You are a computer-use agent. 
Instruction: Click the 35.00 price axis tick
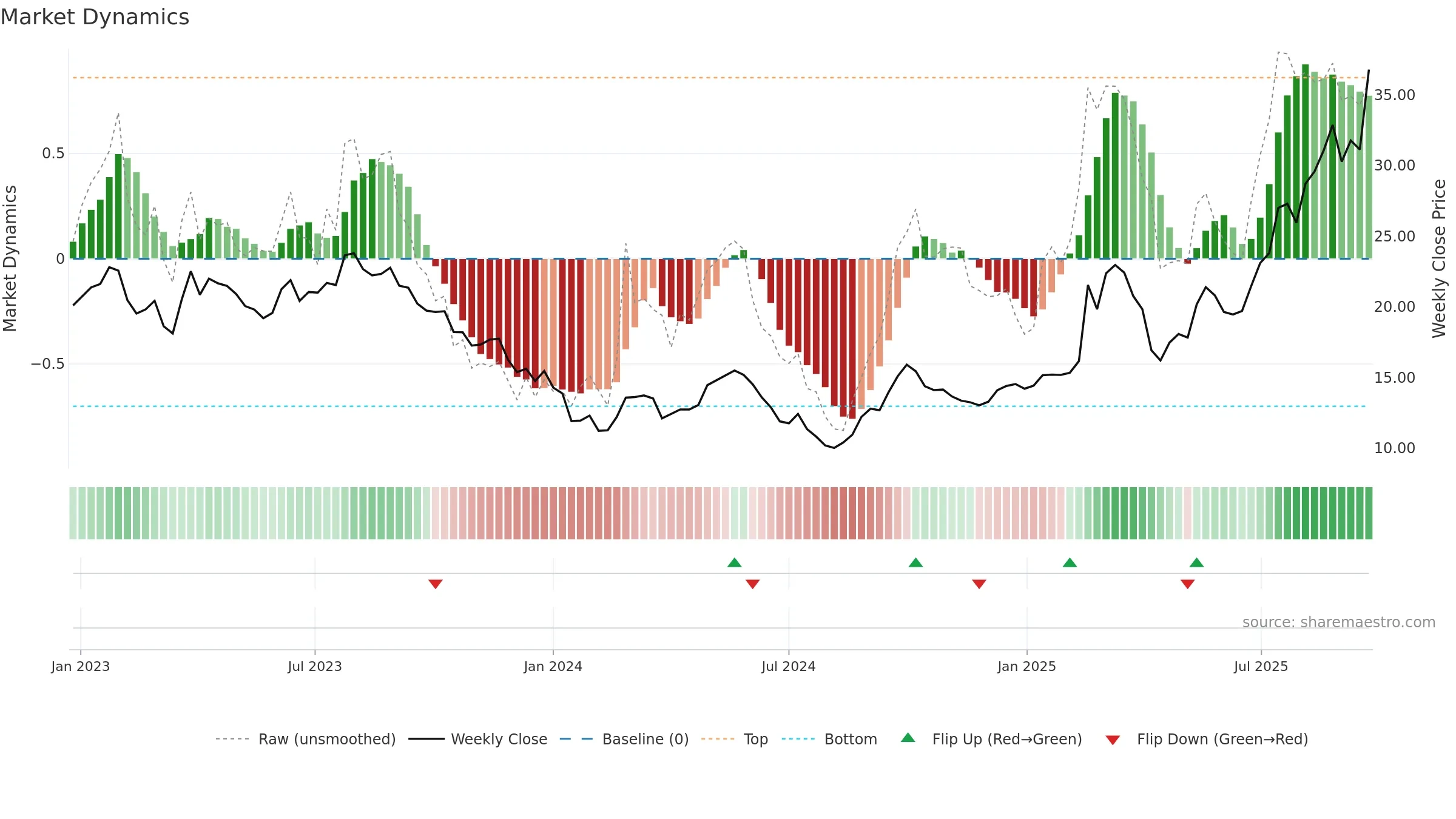click(x=1395, y=95)
